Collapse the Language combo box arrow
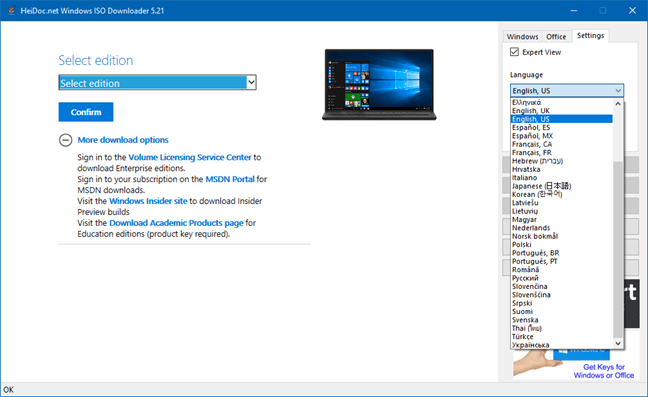Screen dimensions: 648x397 [618, 90]
